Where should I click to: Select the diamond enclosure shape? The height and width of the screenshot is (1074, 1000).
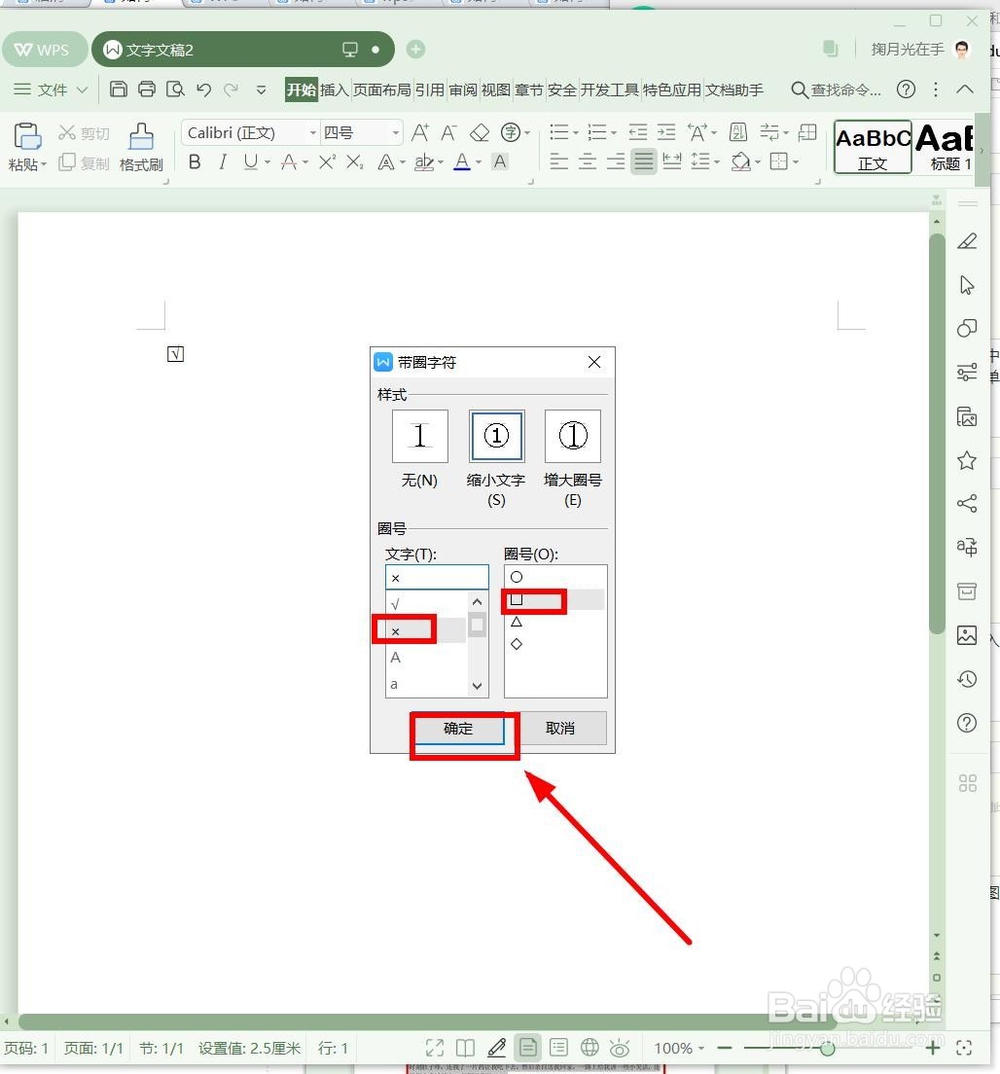click(x=555, y=644)
